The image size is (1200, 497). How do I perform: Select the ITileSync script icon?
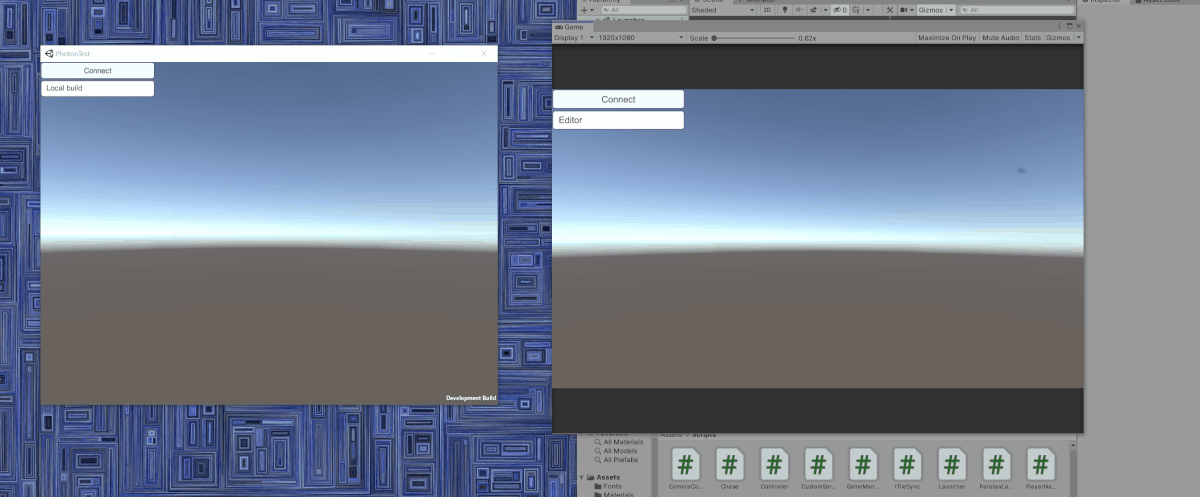point(907,465)
